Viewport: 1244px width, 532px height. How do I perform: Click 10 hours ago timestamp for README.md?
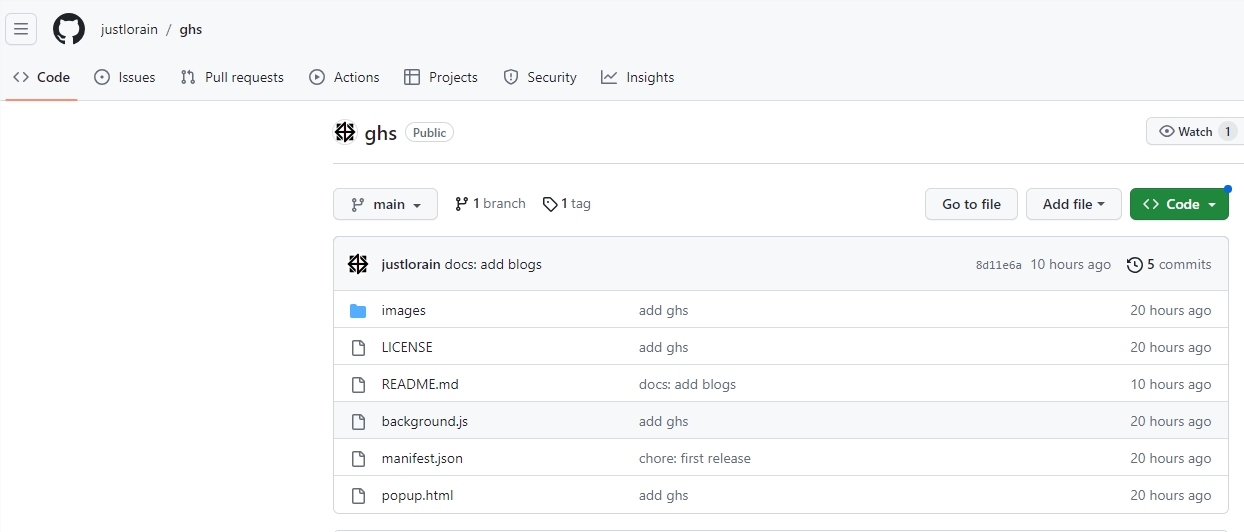coord(1171,385)
